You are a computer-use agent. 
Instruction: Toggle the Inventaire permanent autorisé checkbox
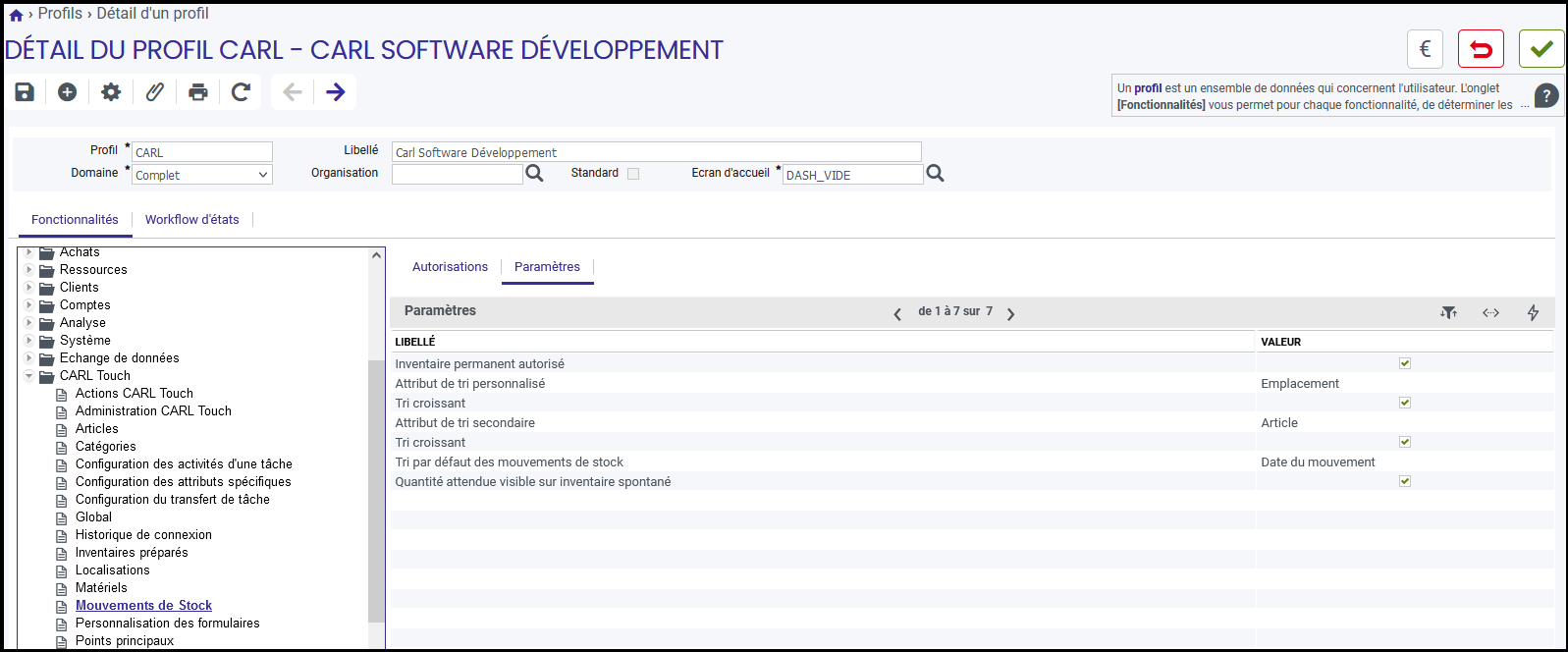[x=1405, y=363]
